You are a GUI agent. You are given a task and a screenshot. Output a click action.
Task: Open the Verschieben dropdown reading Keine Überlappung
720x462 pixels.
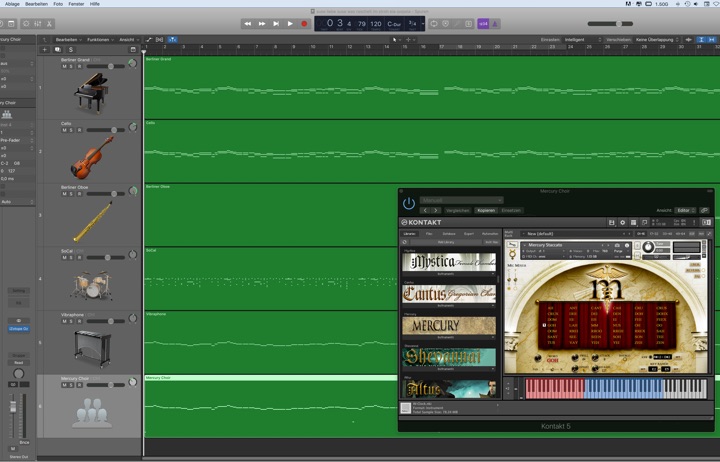657,40
